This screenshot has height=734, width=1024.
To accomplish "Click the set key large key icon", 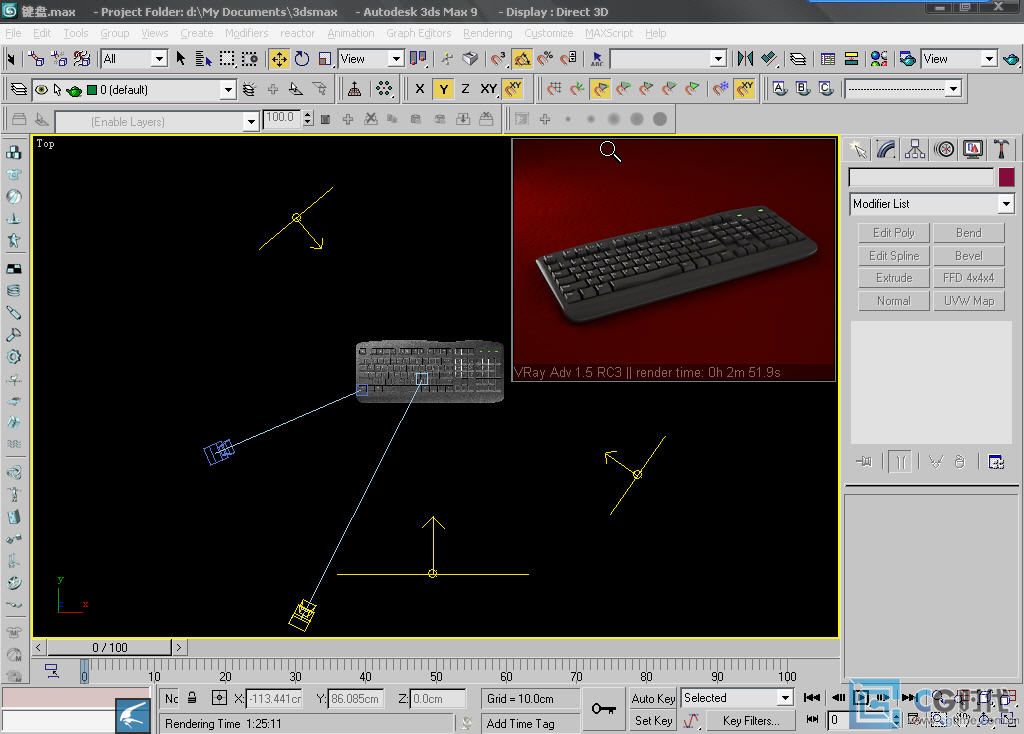I will coord(603,709).
